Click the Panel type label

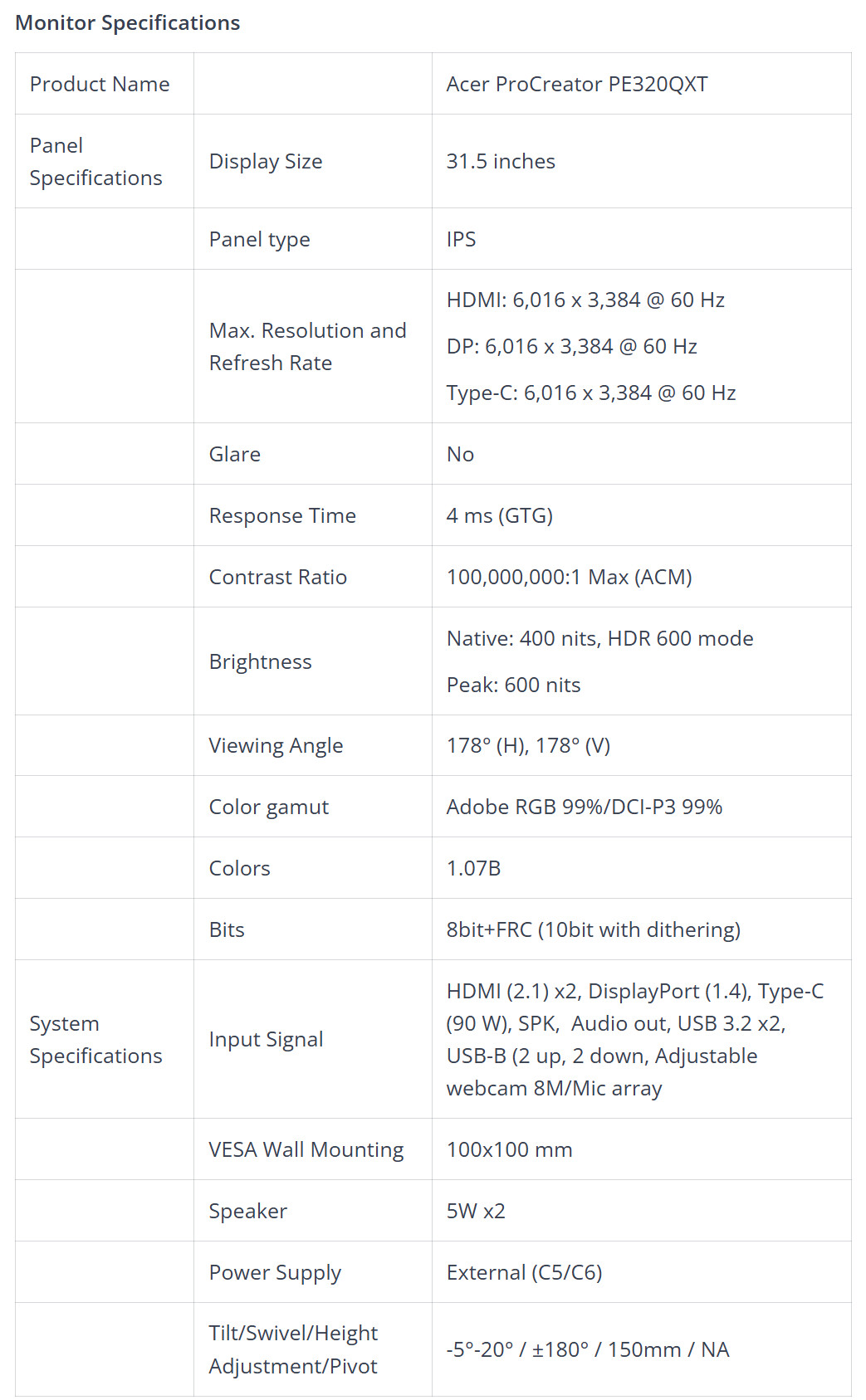click(260, 240)
